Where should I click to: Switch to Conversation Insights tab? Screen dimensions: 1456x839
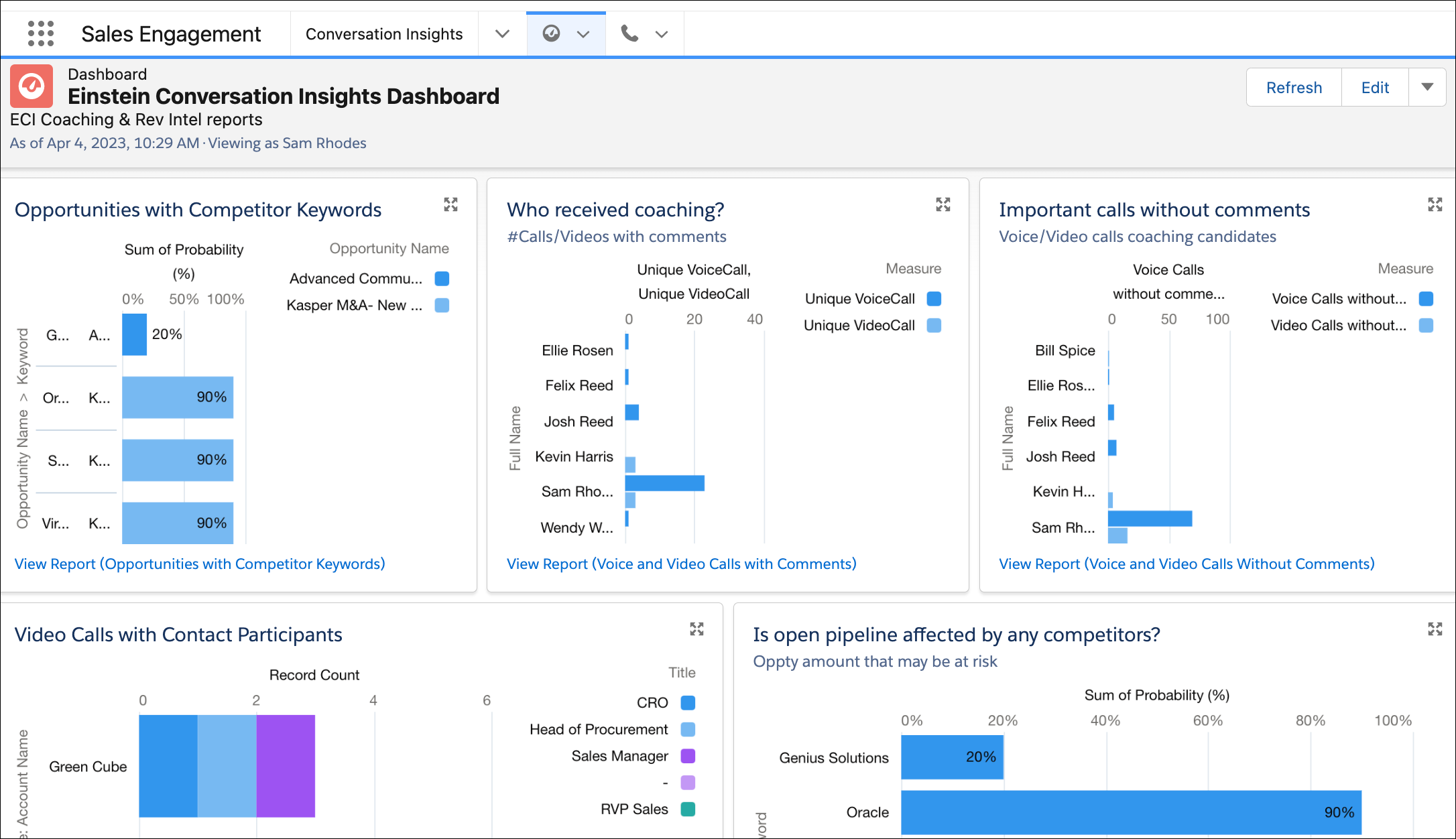coord(384,34)
